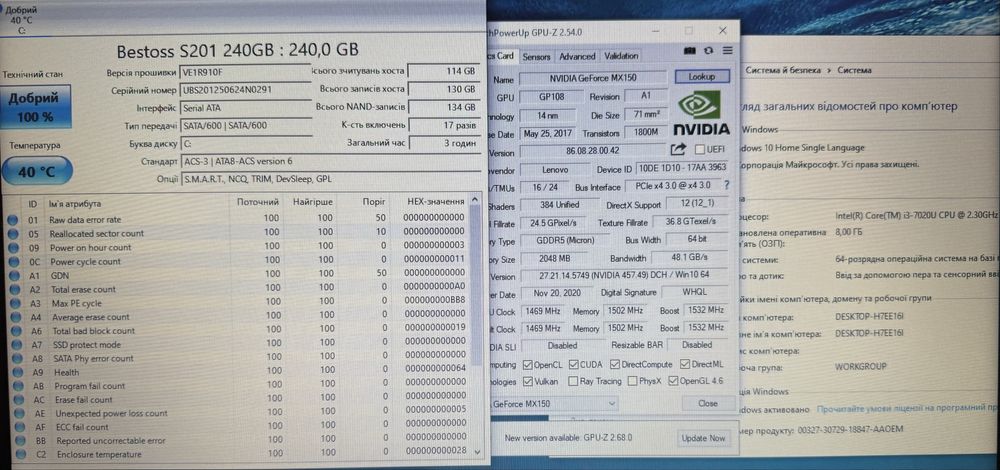Toggle the OpenGL 4.6 checkbox

pos(673,381)
